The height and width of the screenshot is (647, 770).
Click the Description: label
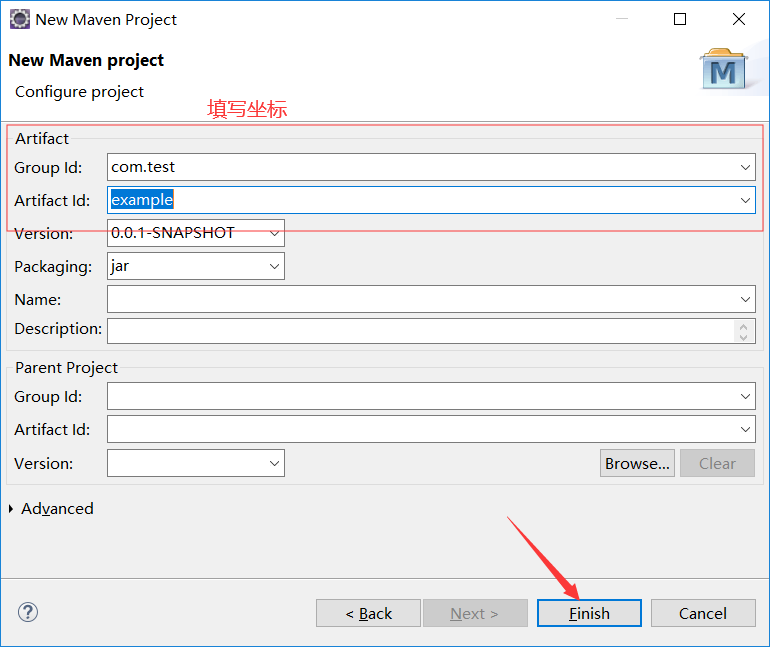click(x=58, y=328)
